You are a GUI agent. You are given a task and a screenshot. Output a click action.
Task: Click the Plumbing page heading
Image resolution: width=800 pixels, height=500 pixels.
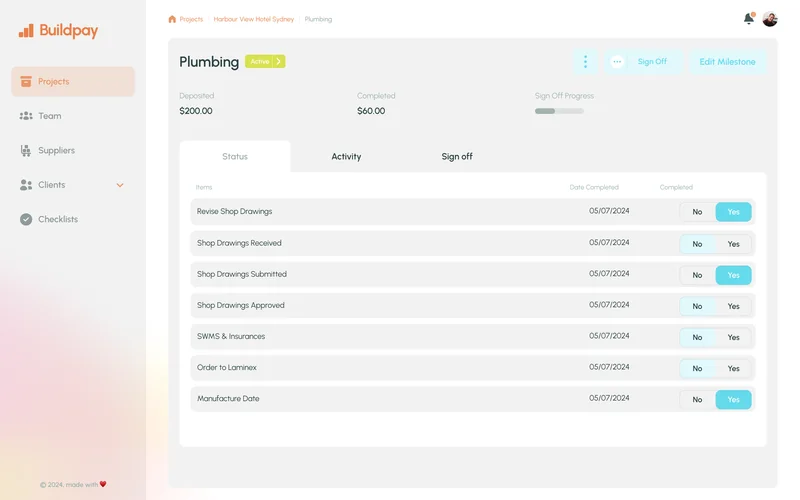pos(209,62)
